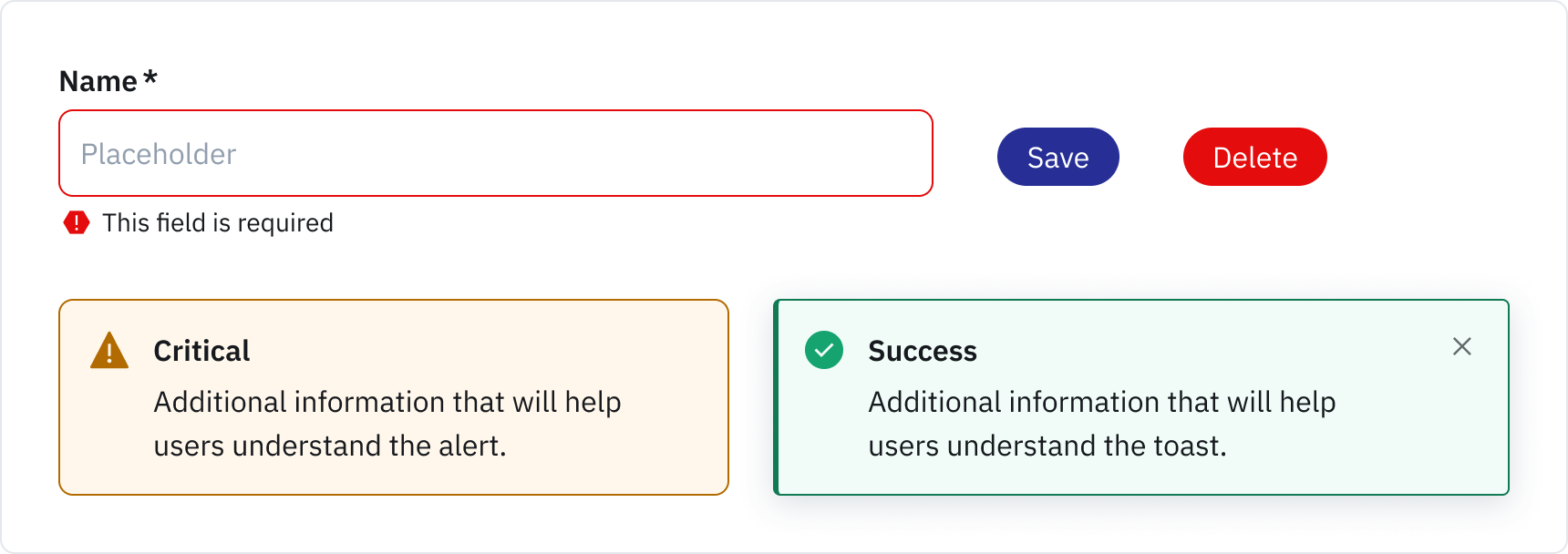
Task: Click the Placeholder text in Name field
Action: click(x=159, y=154)
